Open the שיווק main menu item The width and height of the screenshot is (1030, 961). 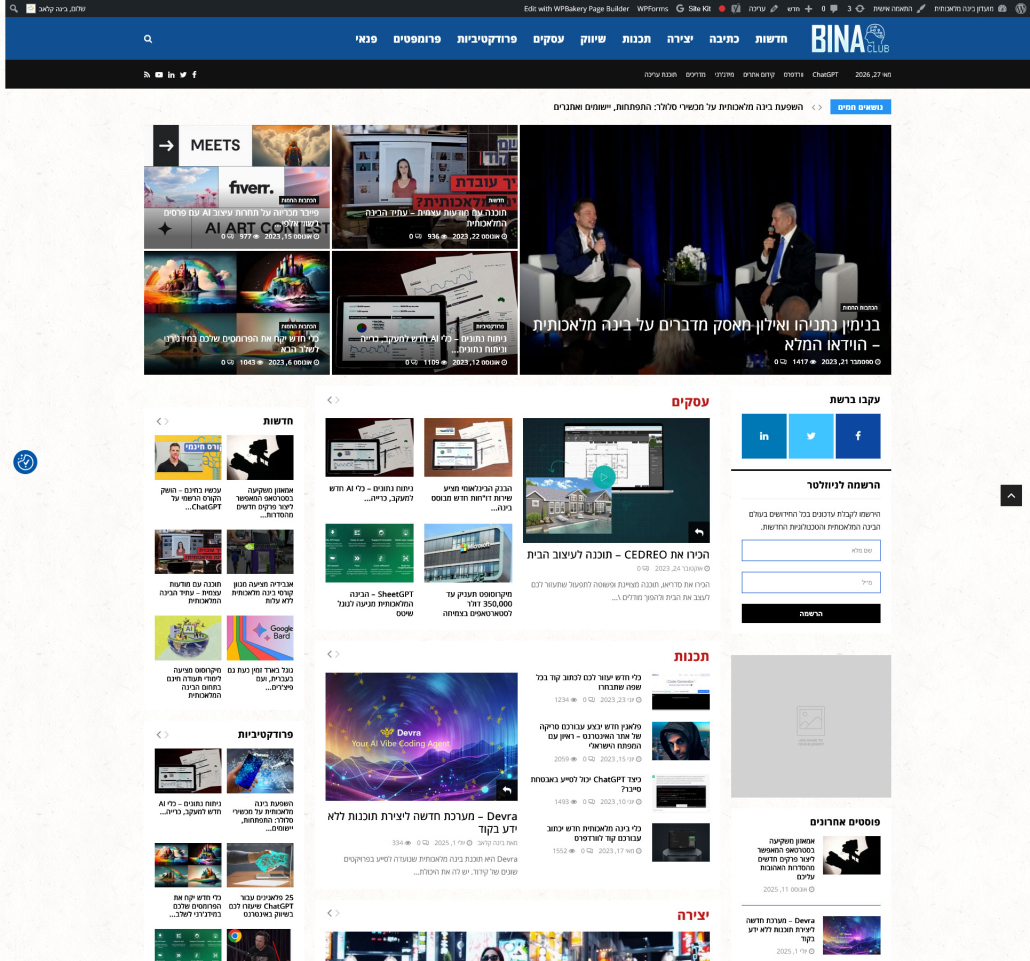tap(593, 39)
